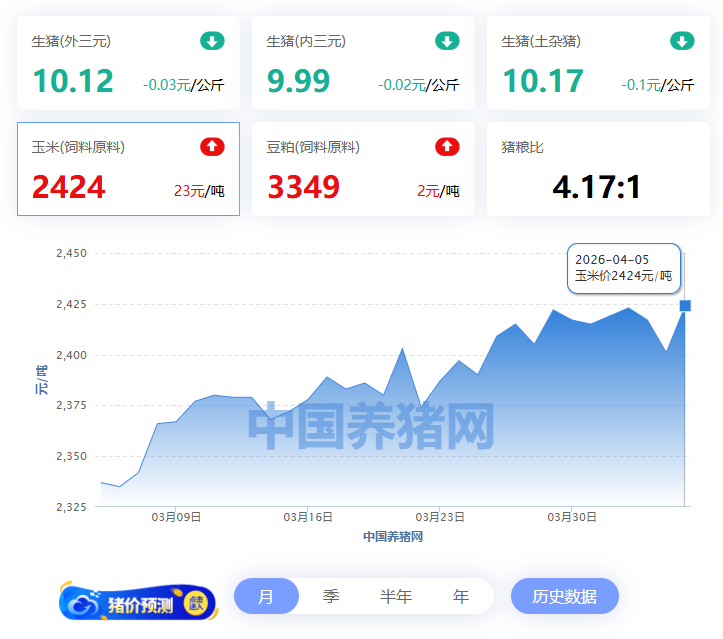Image resolution: width=723 pixels, height=639 pixels.
Task: Click the yellow round badge on 猪价预测 banner
Action: pyautogui.click(x=195, y=603)
